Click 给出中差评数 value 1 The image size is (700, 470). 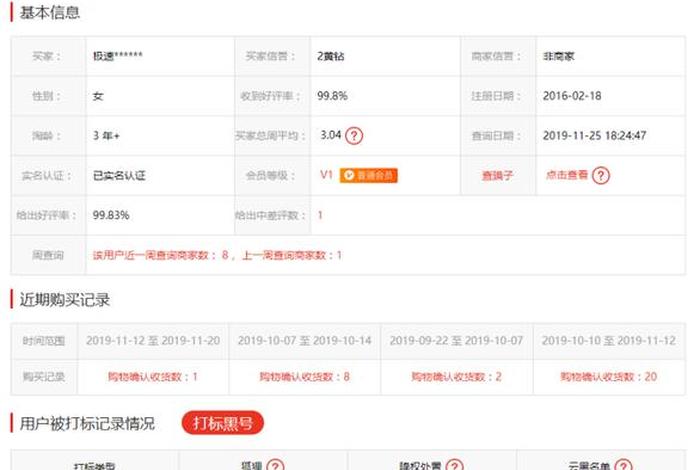320,215
